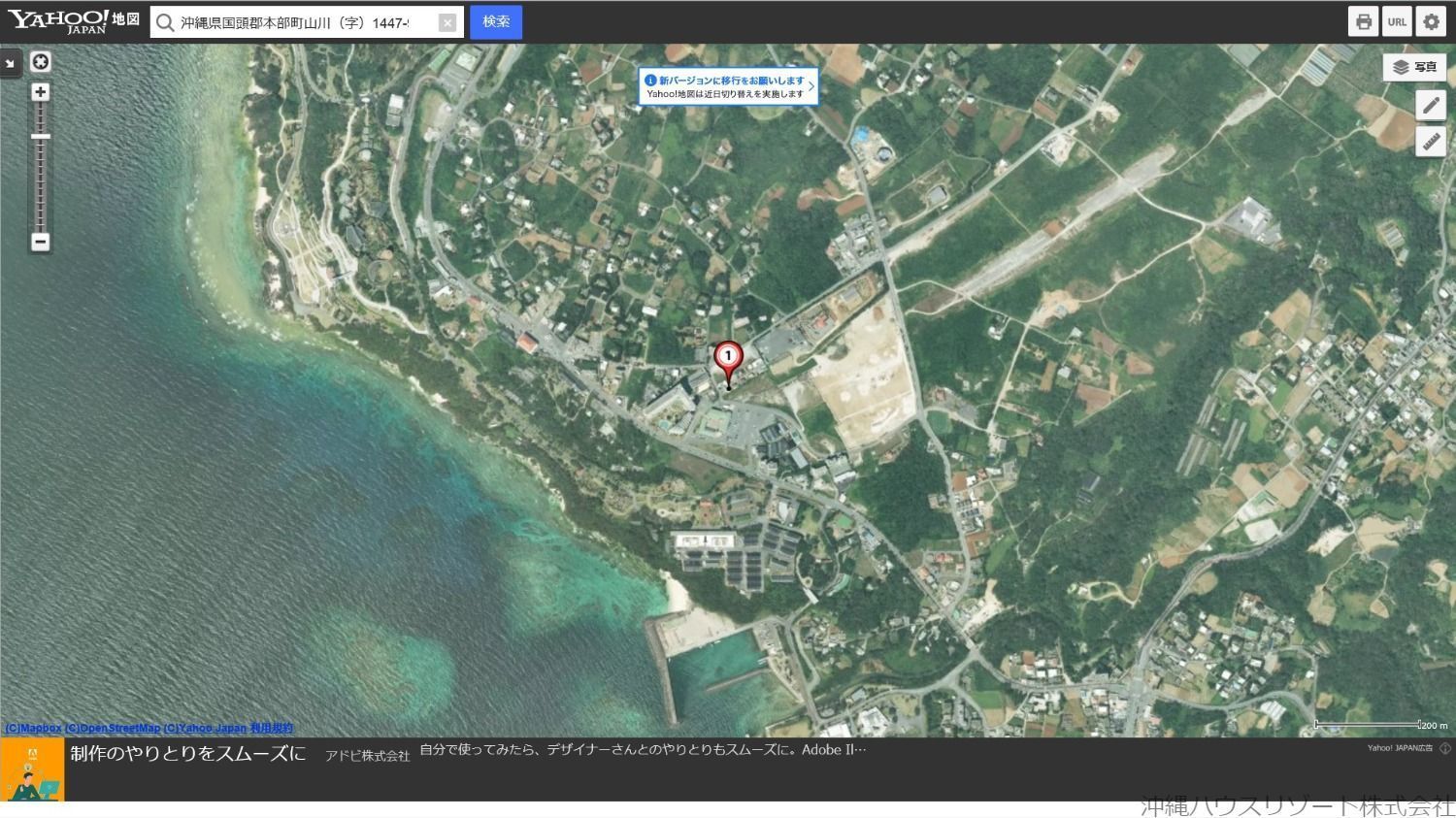The image size is (1456, 818).
Task: Zoom out with the minus button
Action: (40, 242)
